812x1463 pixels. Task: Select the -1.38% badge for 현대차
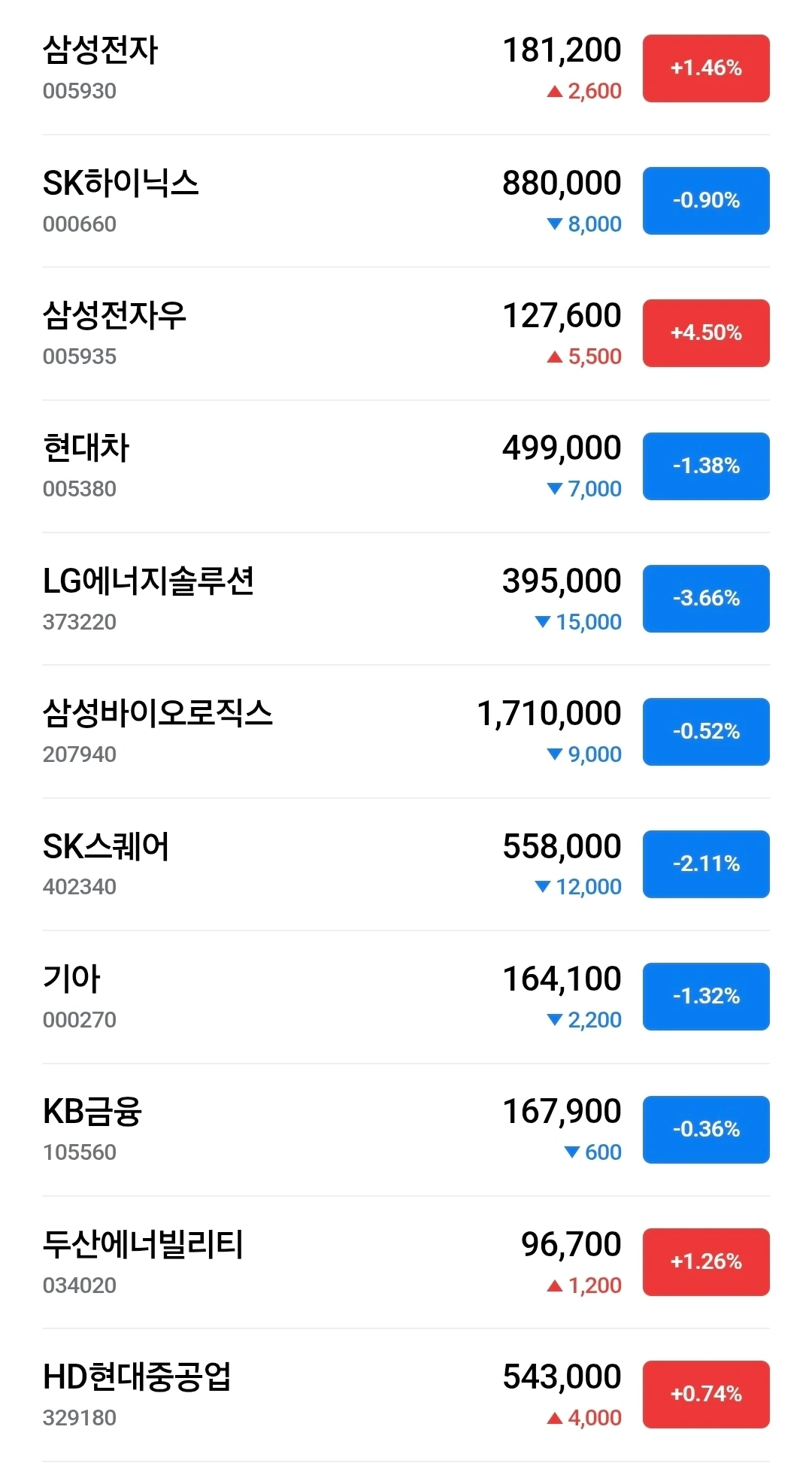coord(705,466)
